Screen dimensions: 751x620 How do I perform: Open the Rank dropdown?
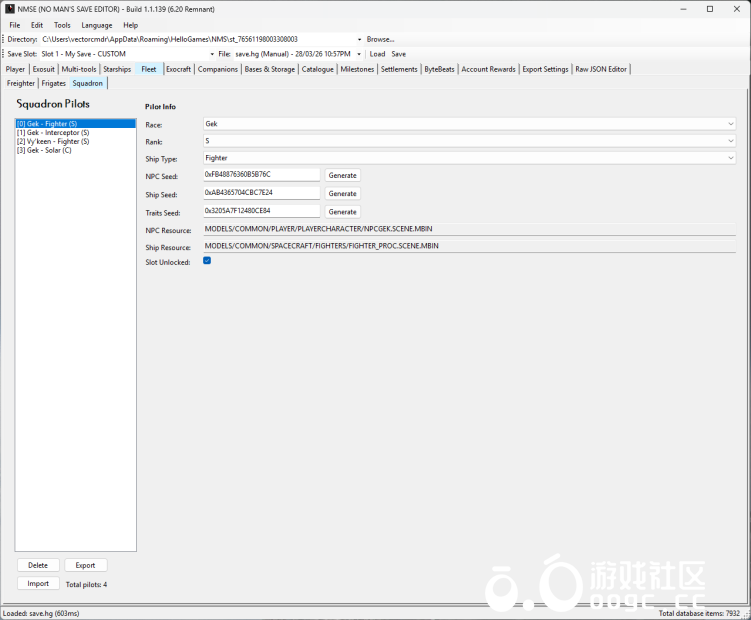(731, 141)
